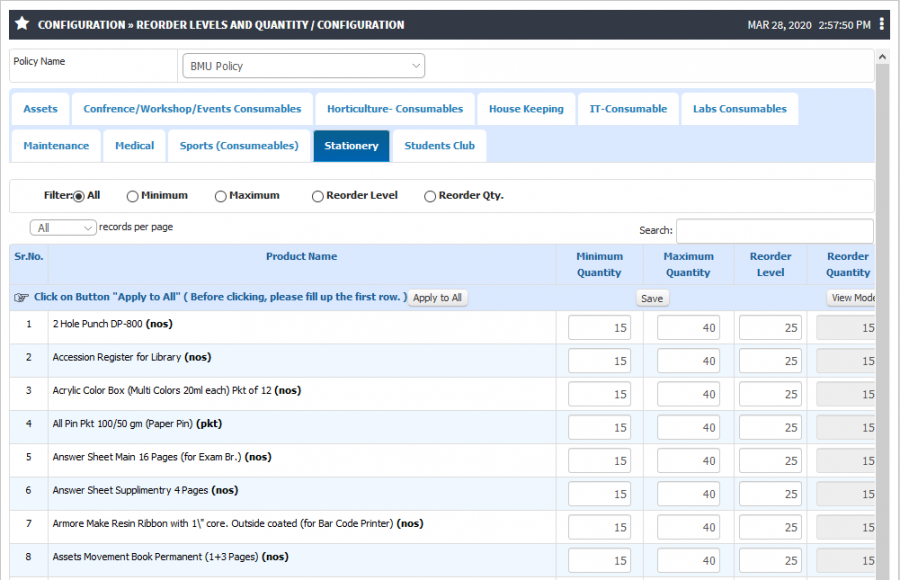Click the Maximum Quantity column header
900x580 pixels.
coord(688,265)
